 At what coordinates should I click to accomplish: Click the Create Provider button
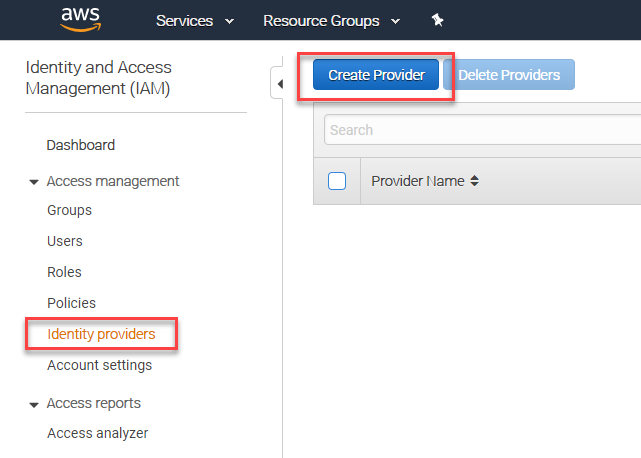click(376, 75)
